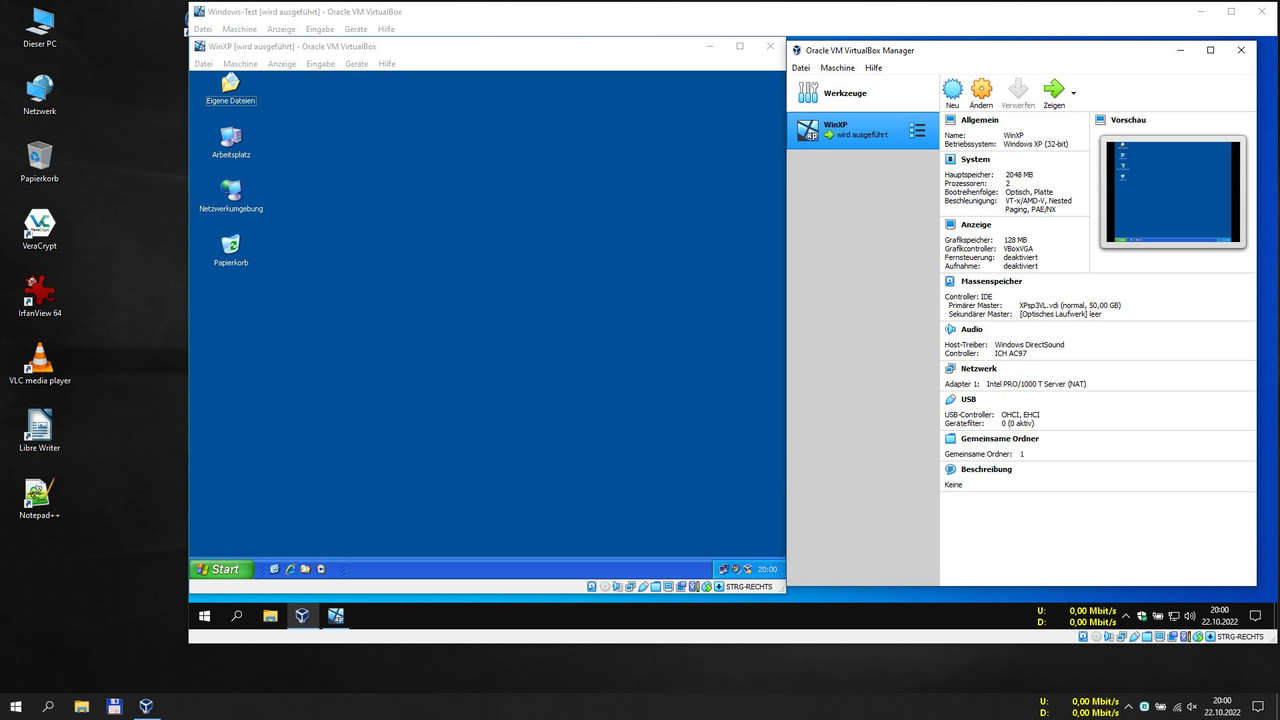Viewport: 1280px width, 720px height.
Task: Click Notepad++ desktop icon
Action: (x=39, y=498)
